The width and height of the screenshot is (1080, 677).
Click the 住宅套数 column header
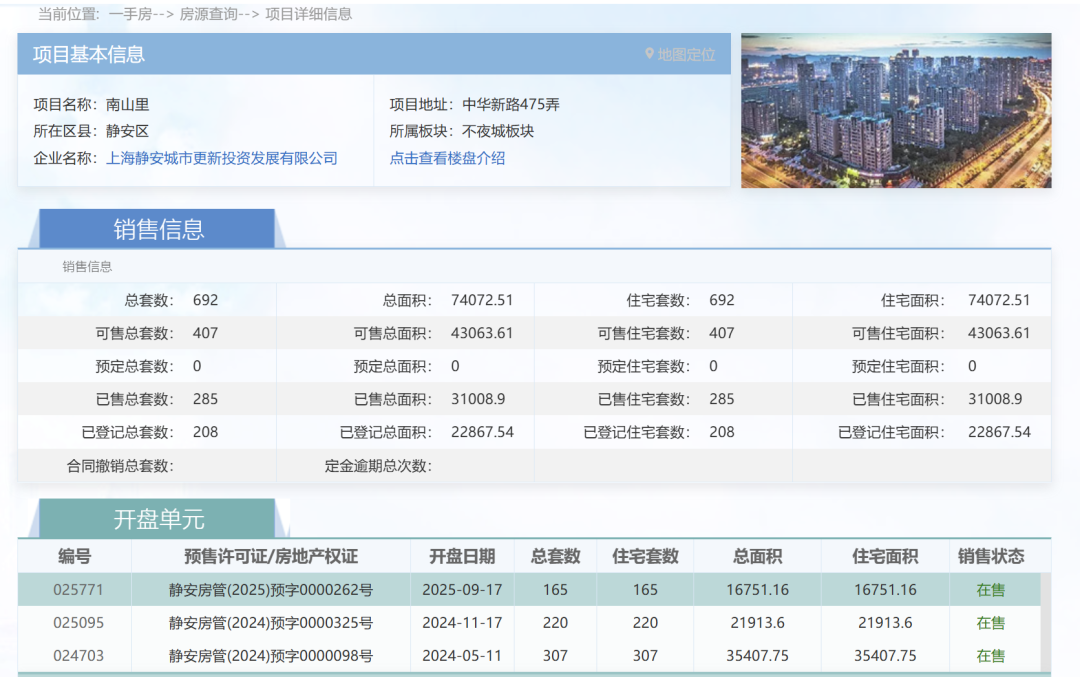645,556
